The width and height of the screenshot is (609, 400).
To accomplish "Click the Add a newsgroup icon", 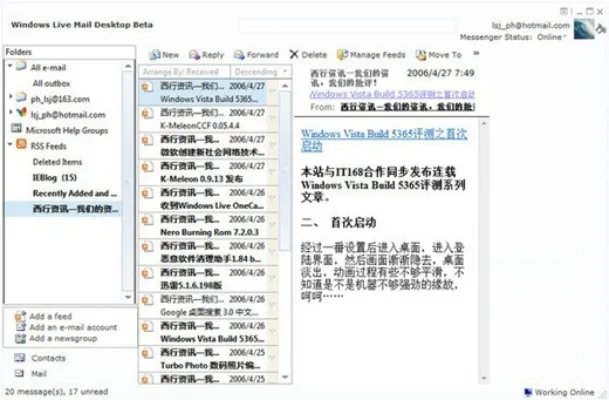I will pos(20,339).
